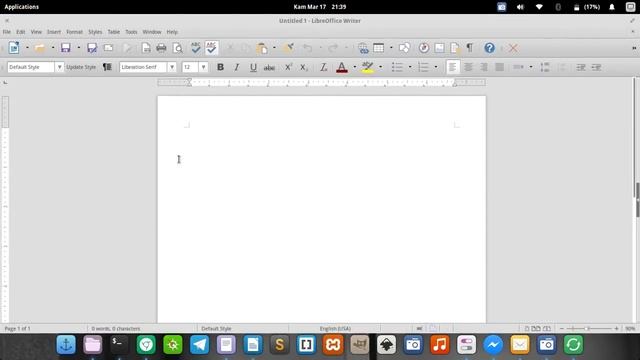Expand the New Document dropdown arrow
This screenshot has width=640, height=360.
point(27,48)
